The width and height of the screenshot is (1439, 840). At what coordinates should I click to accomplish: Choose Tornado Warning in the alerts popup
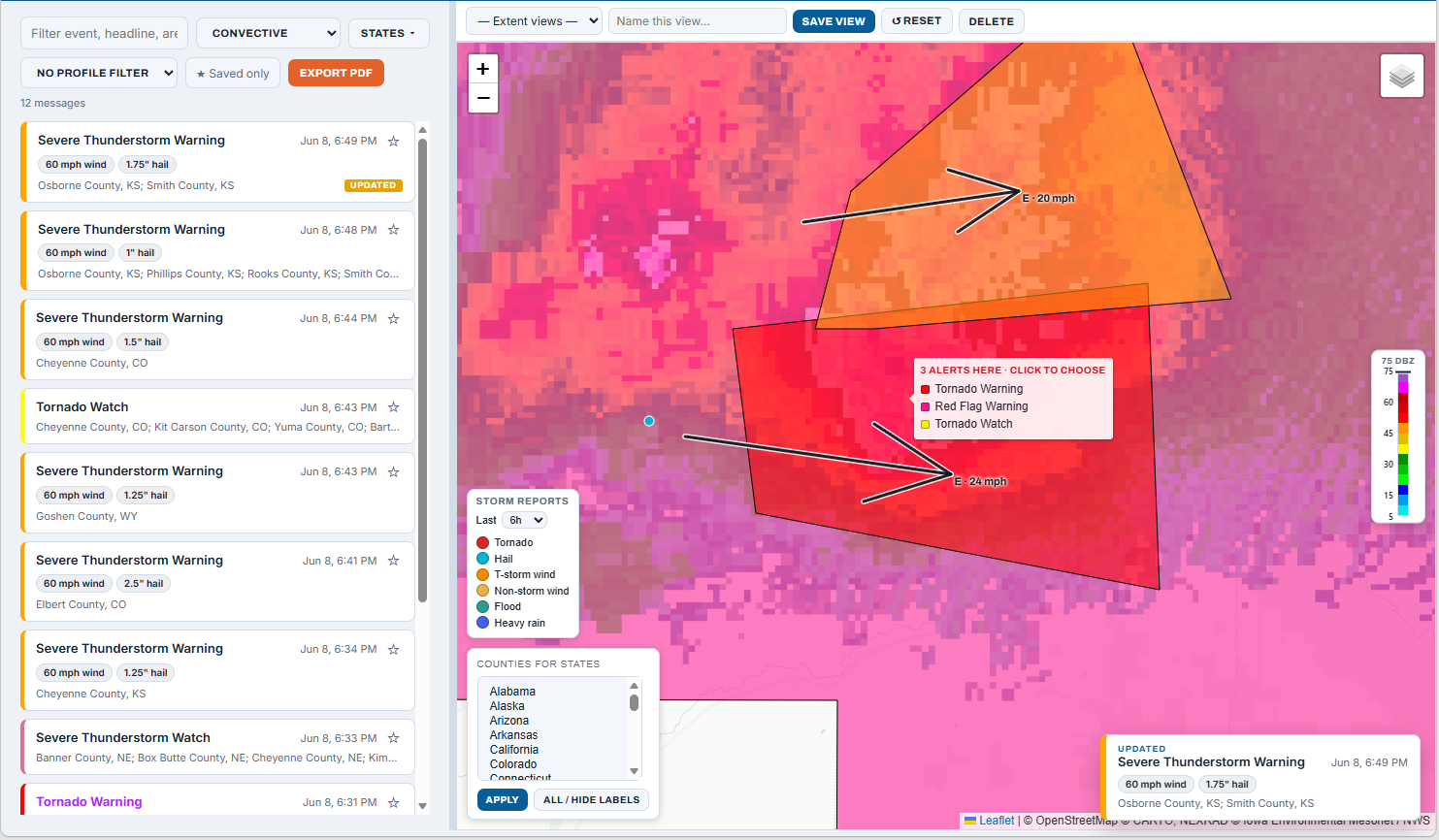[978, 389]
